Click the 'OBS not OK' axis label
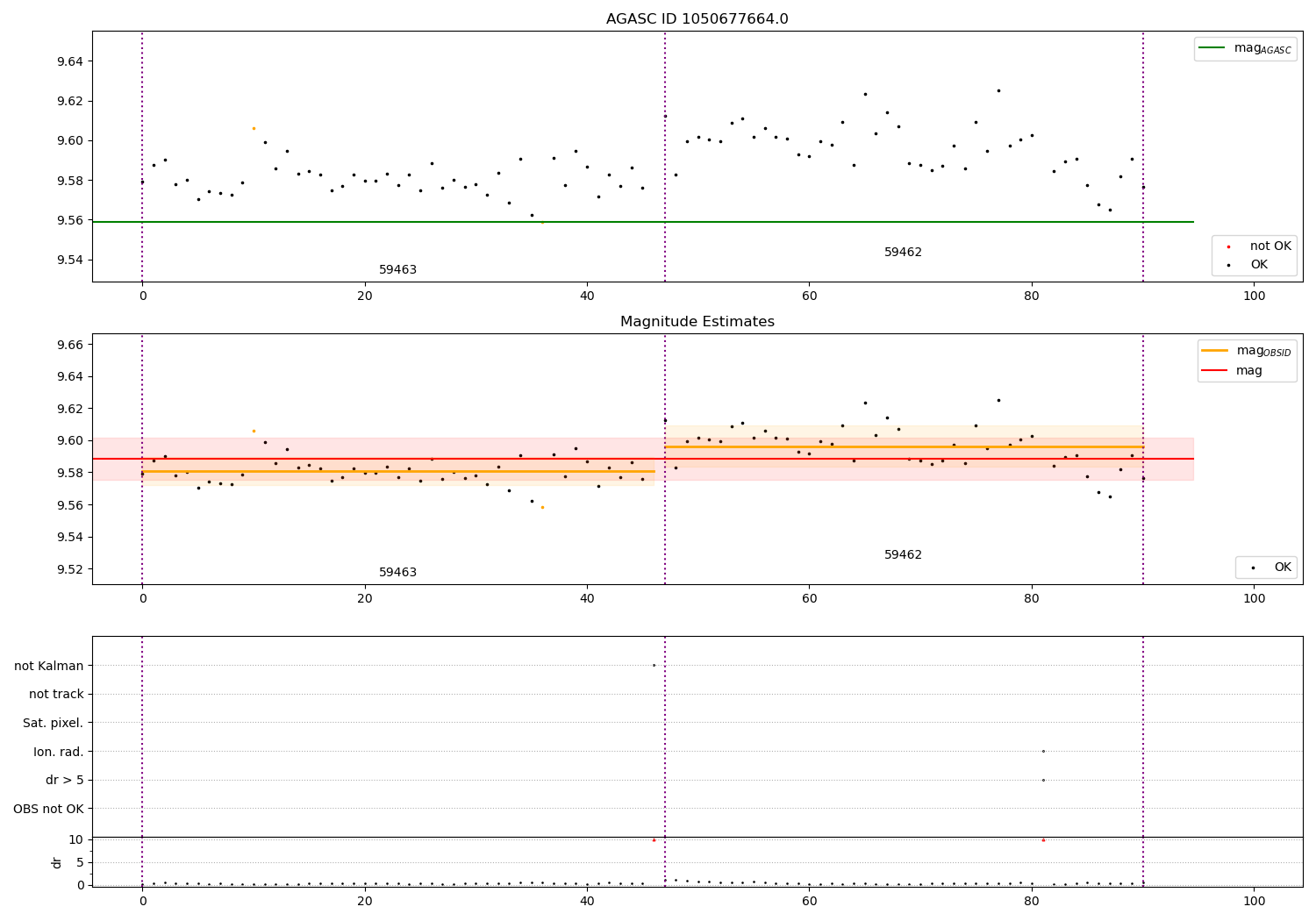1316x921 pixels. 49,809
